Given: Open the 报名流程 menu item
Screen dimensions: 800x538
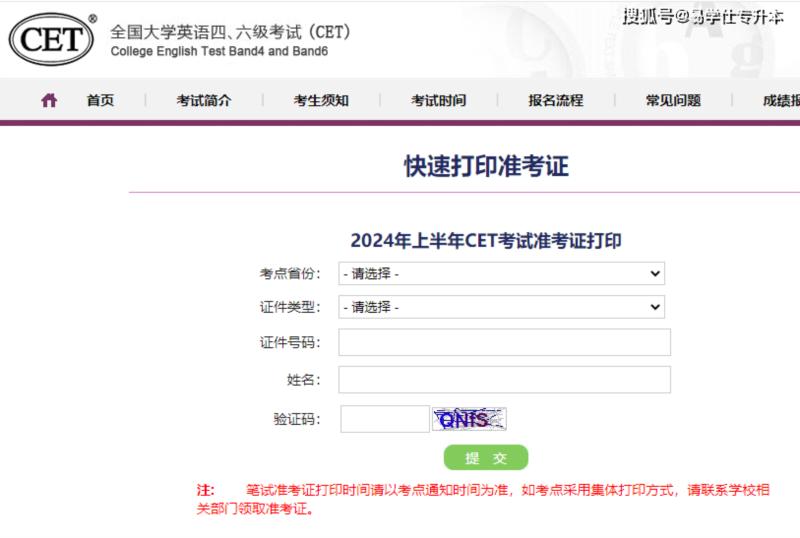Looking at the screenshot, I should click(x=556, y=101).
